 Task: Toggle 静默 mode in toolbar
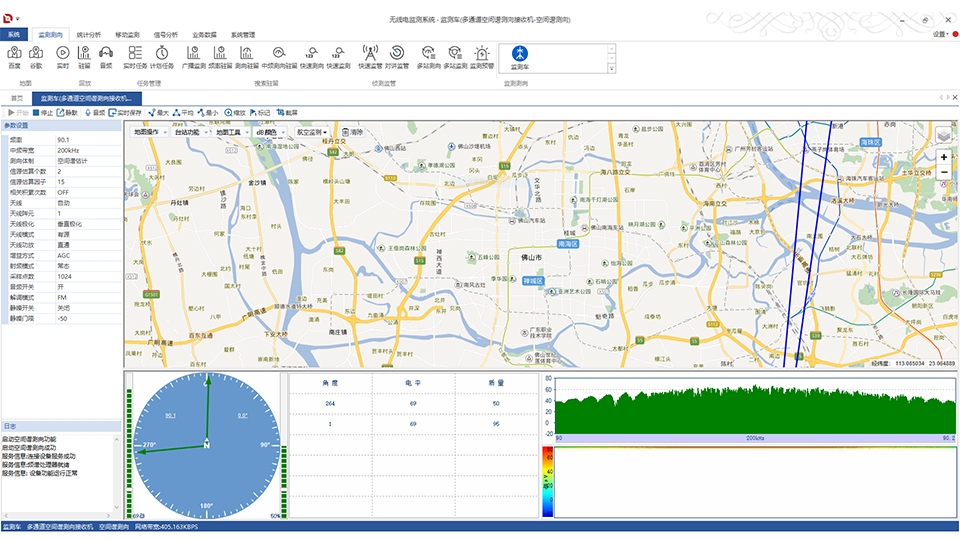pyautogui.click(x=67, y=113)
